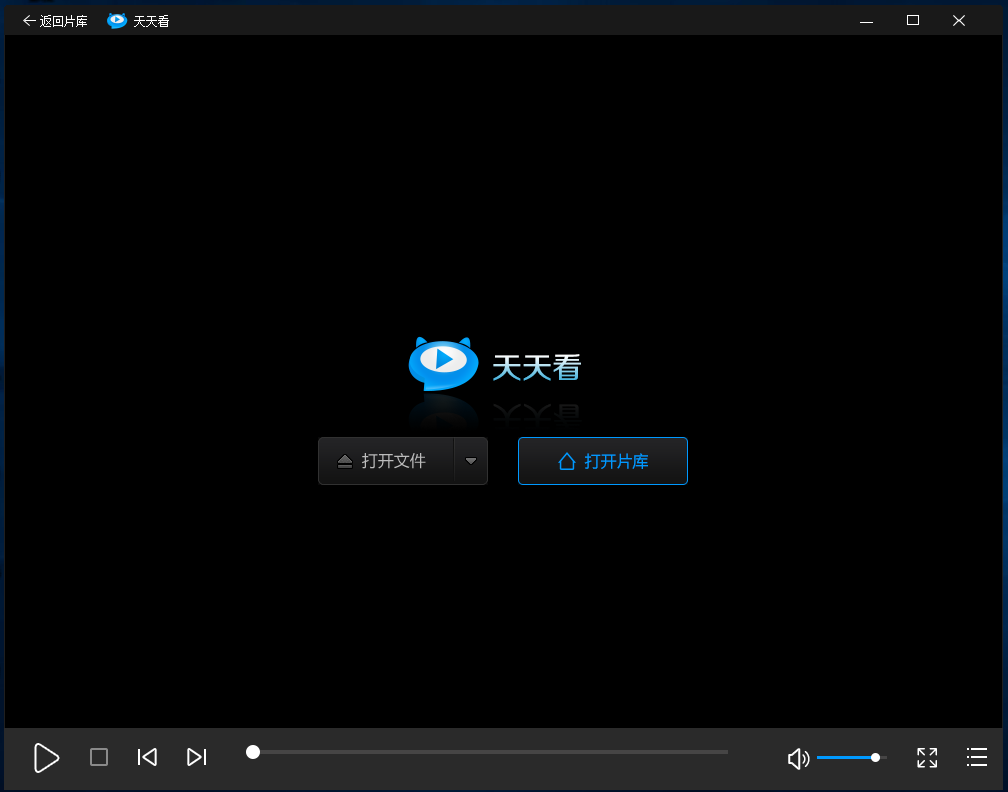Skip to the next video
This screenshot has height=792, width=1008.
(x=196, y=757)
